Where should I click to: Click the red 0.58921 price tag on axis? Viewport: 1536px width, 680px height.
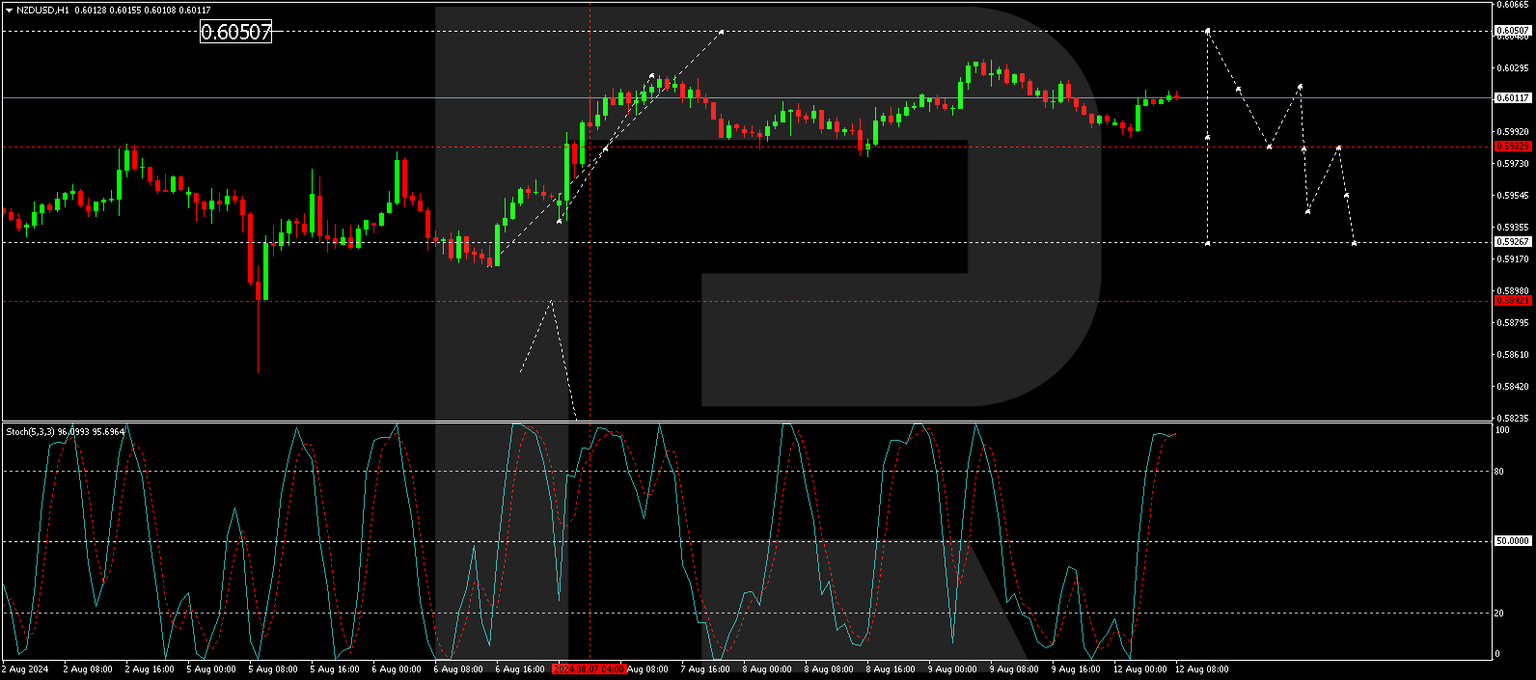click(x=1513, y=299)
